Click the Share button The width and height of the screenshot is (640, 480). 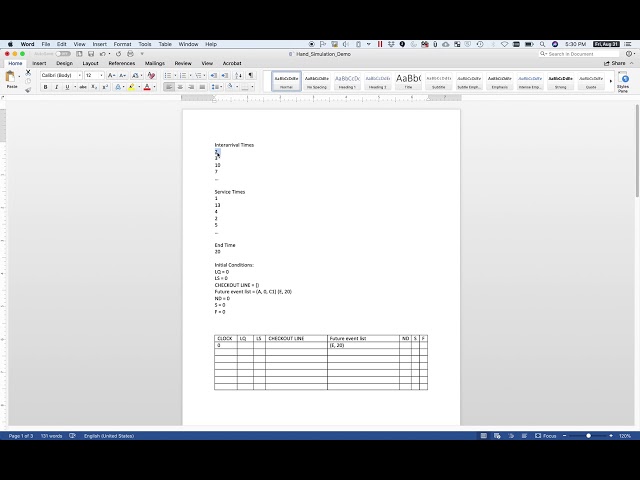(x=615, y=63)
